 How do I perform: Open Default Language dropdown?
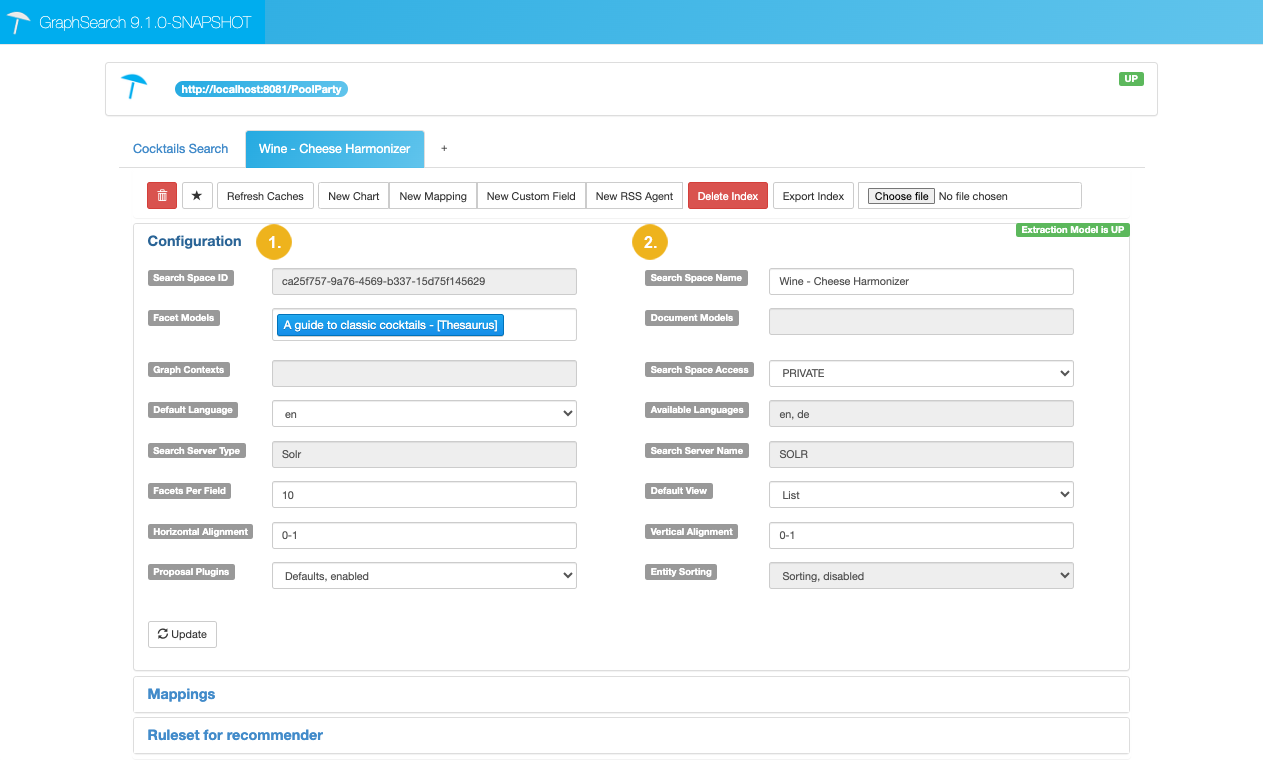click(424, 413)
